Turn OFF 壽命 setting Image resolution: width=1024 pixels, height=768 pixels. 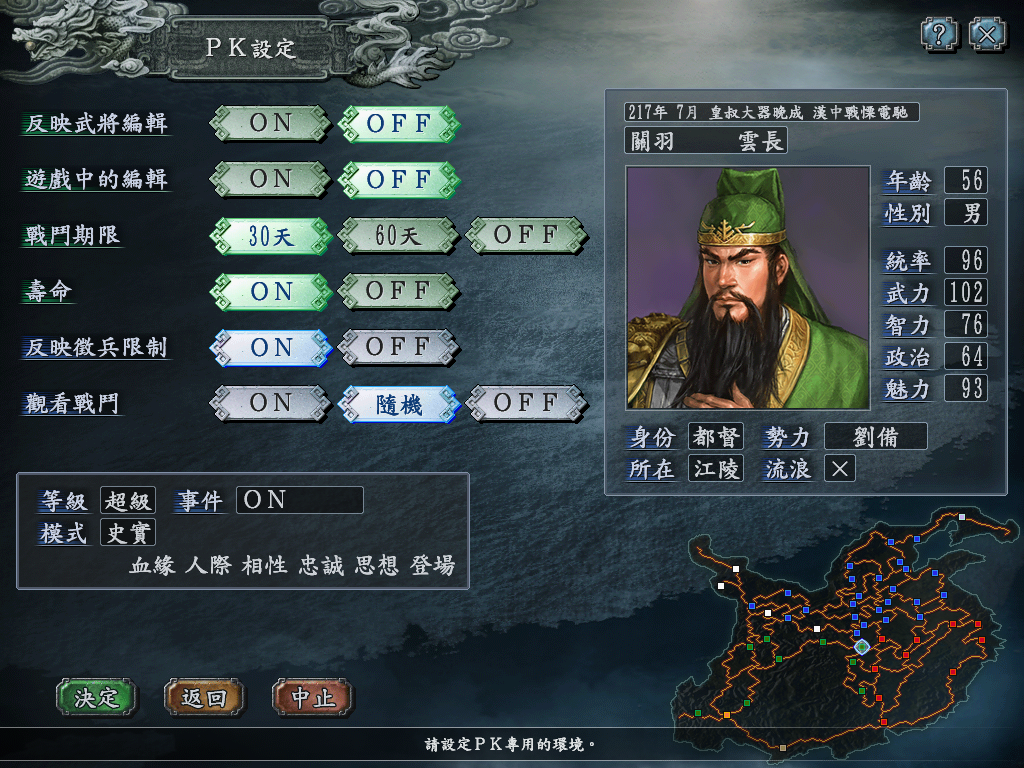click(398, 291)
